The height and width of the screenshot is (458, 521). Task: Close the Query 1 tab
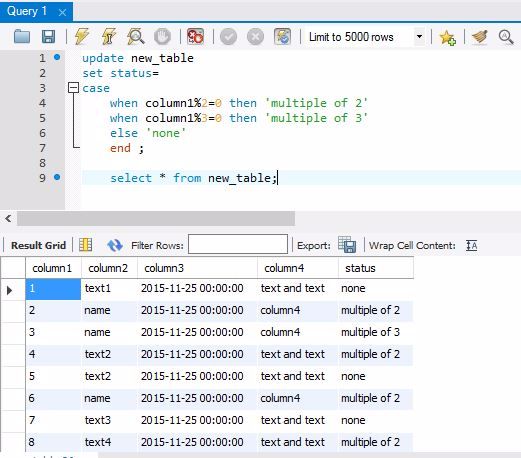click(x=62, y=13)
